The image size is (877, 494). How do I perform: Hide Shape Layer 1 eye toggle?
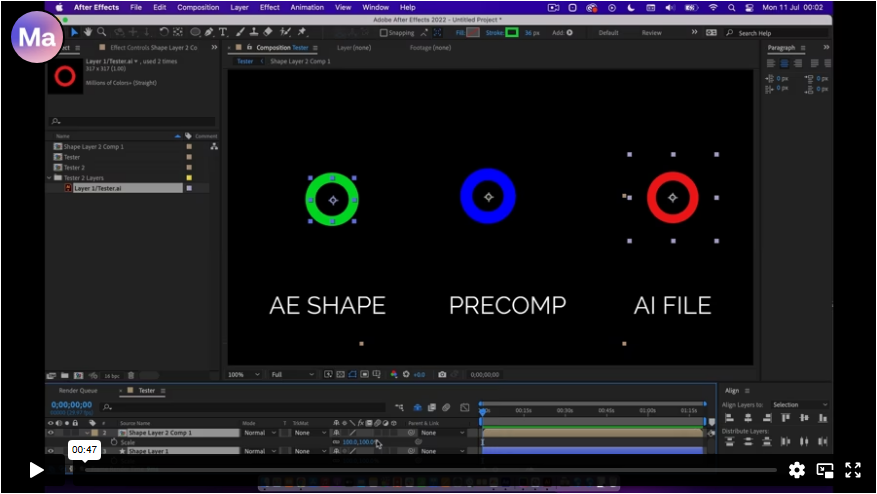tap(50, 450)
